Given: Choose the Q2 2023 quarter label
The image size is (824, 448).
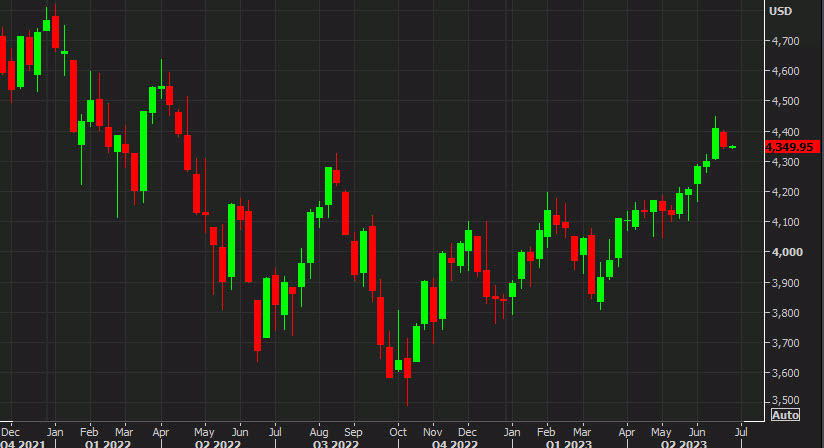Looking at the screenshot, I should coord(682,440).
